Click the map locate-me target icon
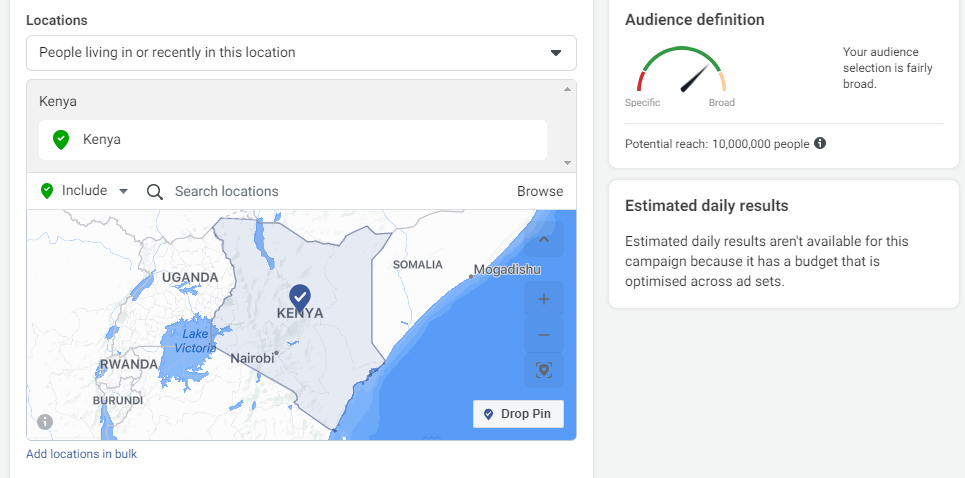Image resolution: width=965 pixels, height=478 pixels. click(544, 370)
